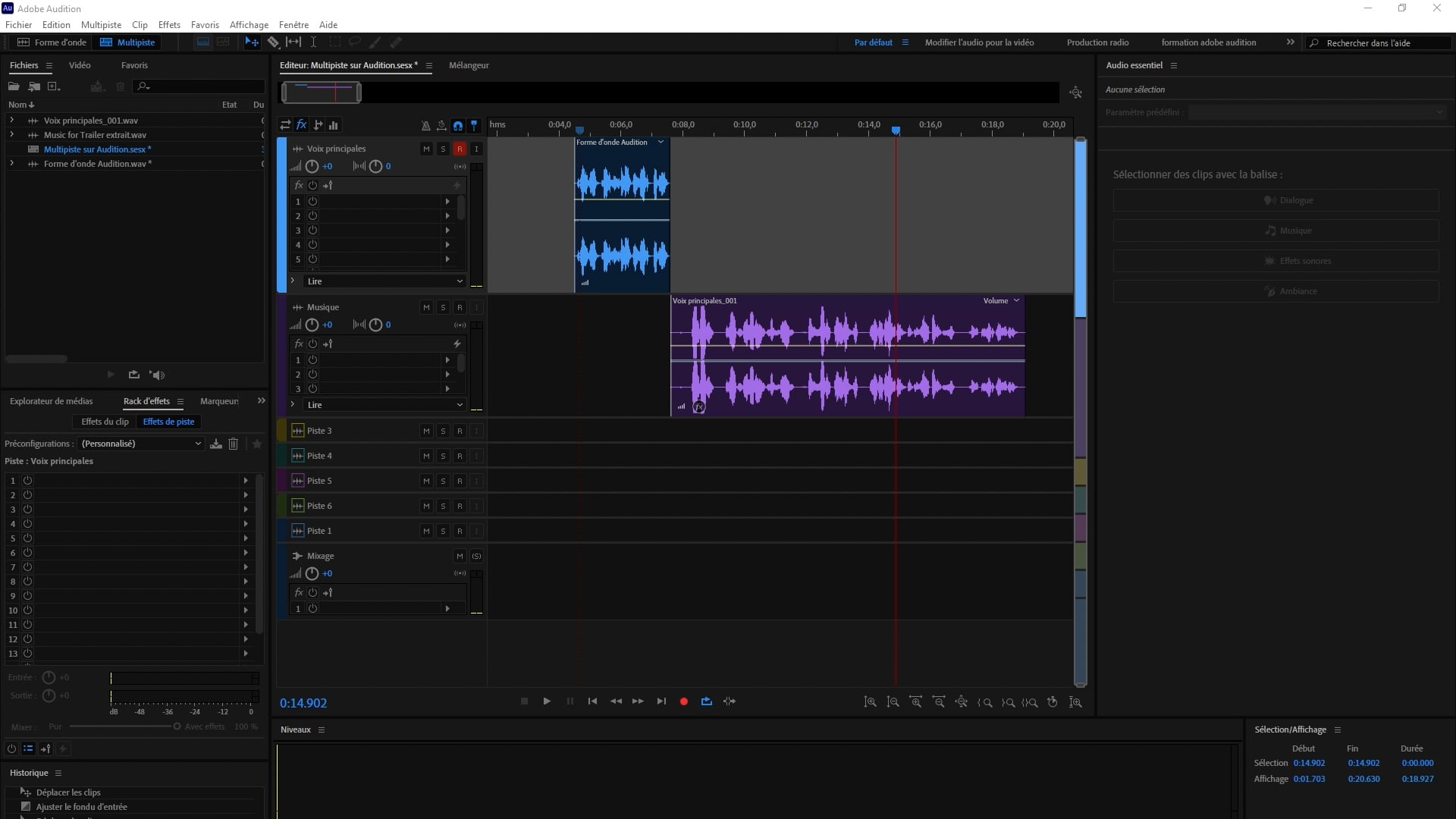Solo the Musique track
The image size is (1456, 819).
coord(443,307)
